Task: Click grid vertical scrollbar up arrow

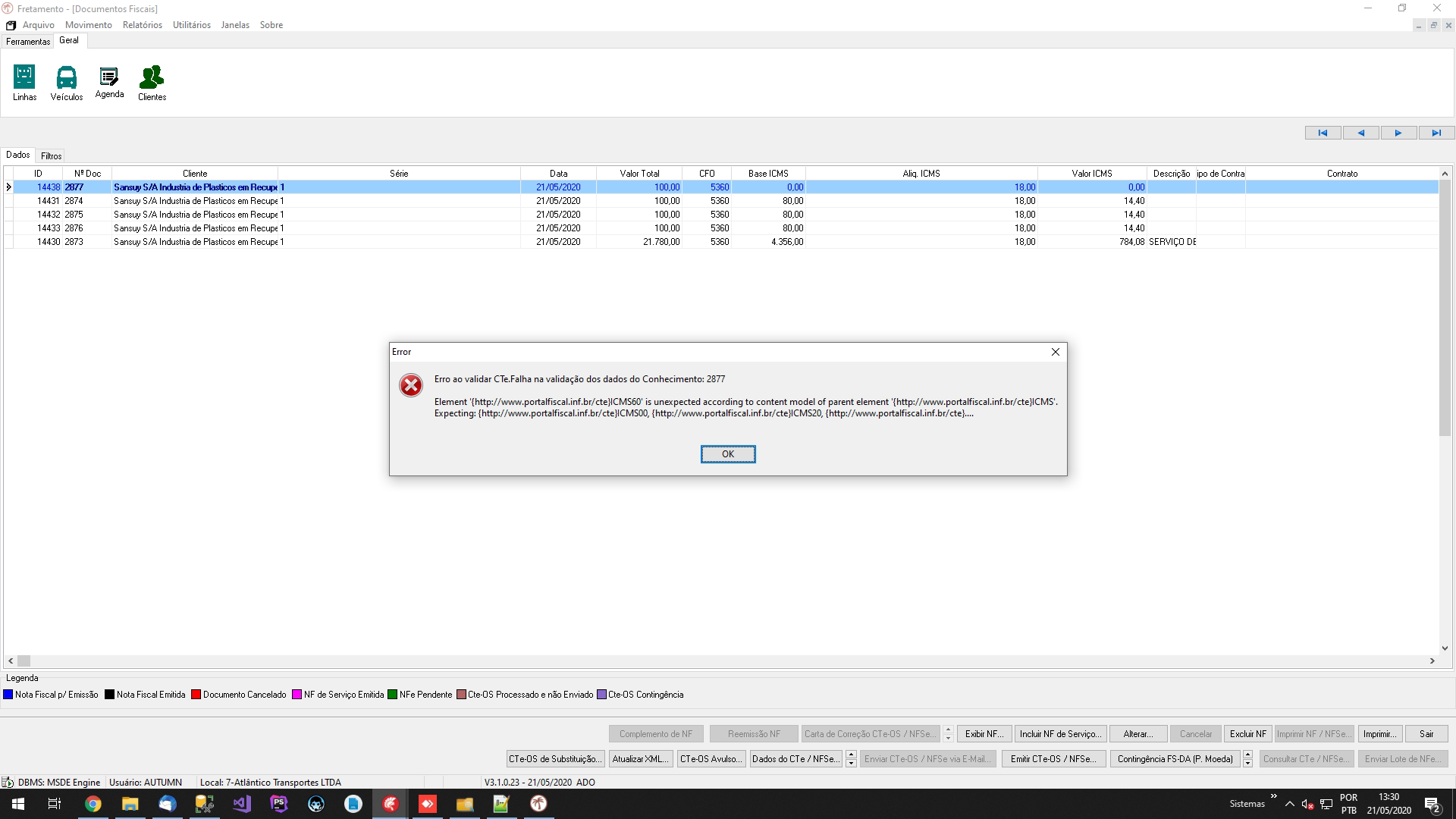Action: (1445, 174)
